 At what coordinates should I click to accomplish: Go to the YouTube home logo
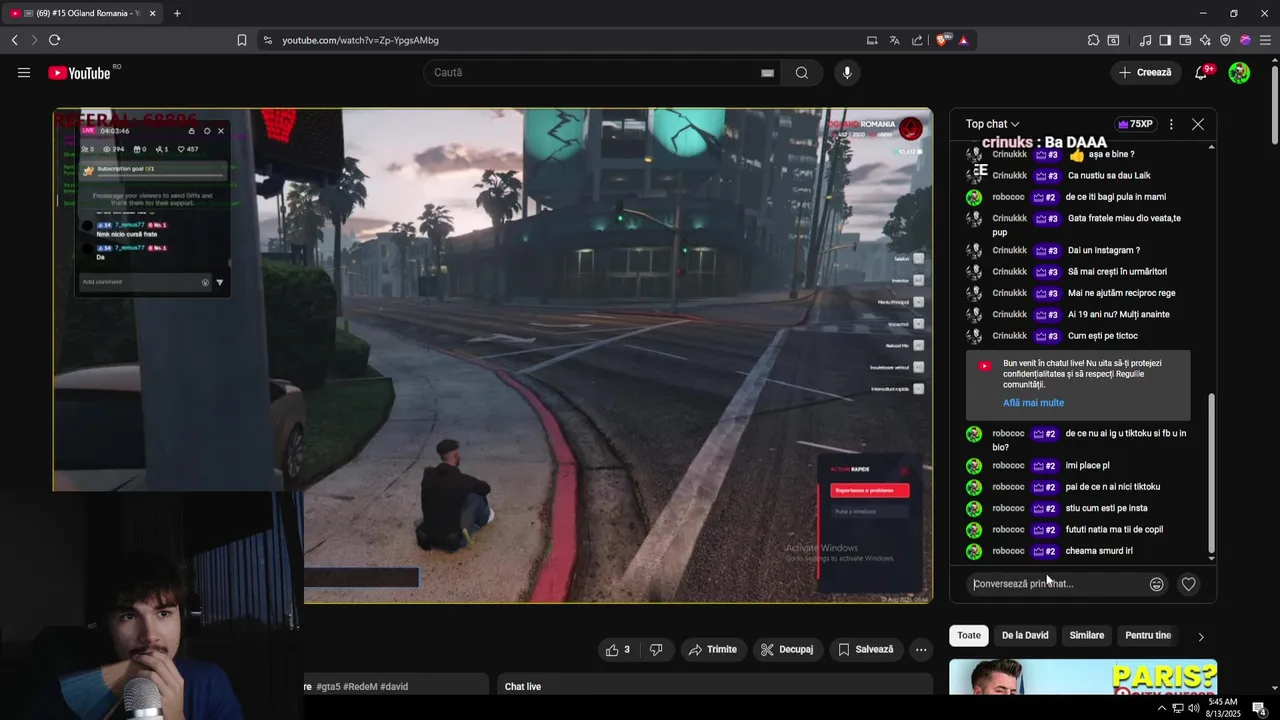coord(79,72)
